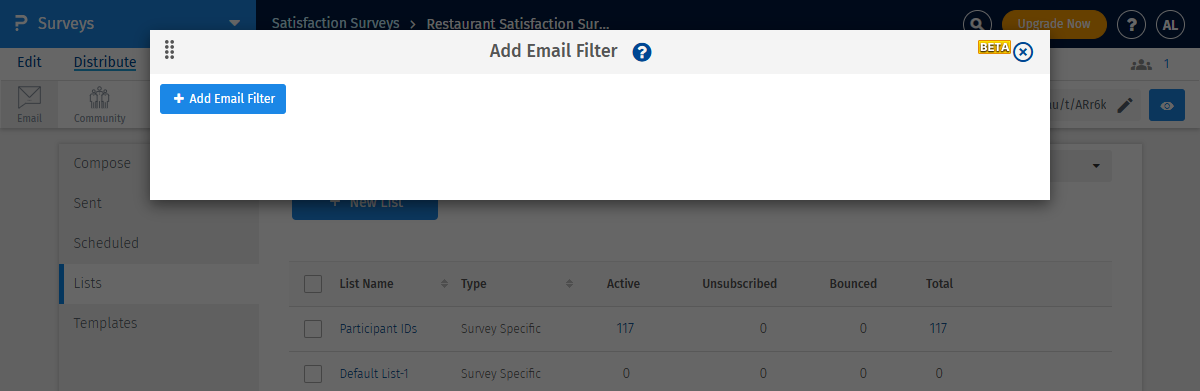Switch to the Distribute tab

(x=105, y=62)
